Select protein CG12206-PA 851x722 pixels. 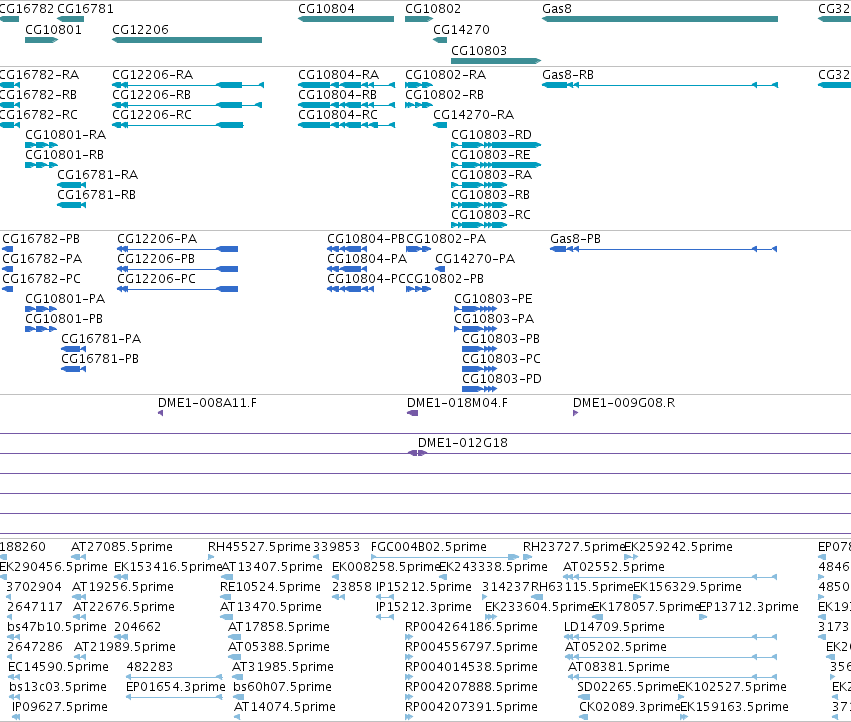pyautogui.click(x=157, y=239)
